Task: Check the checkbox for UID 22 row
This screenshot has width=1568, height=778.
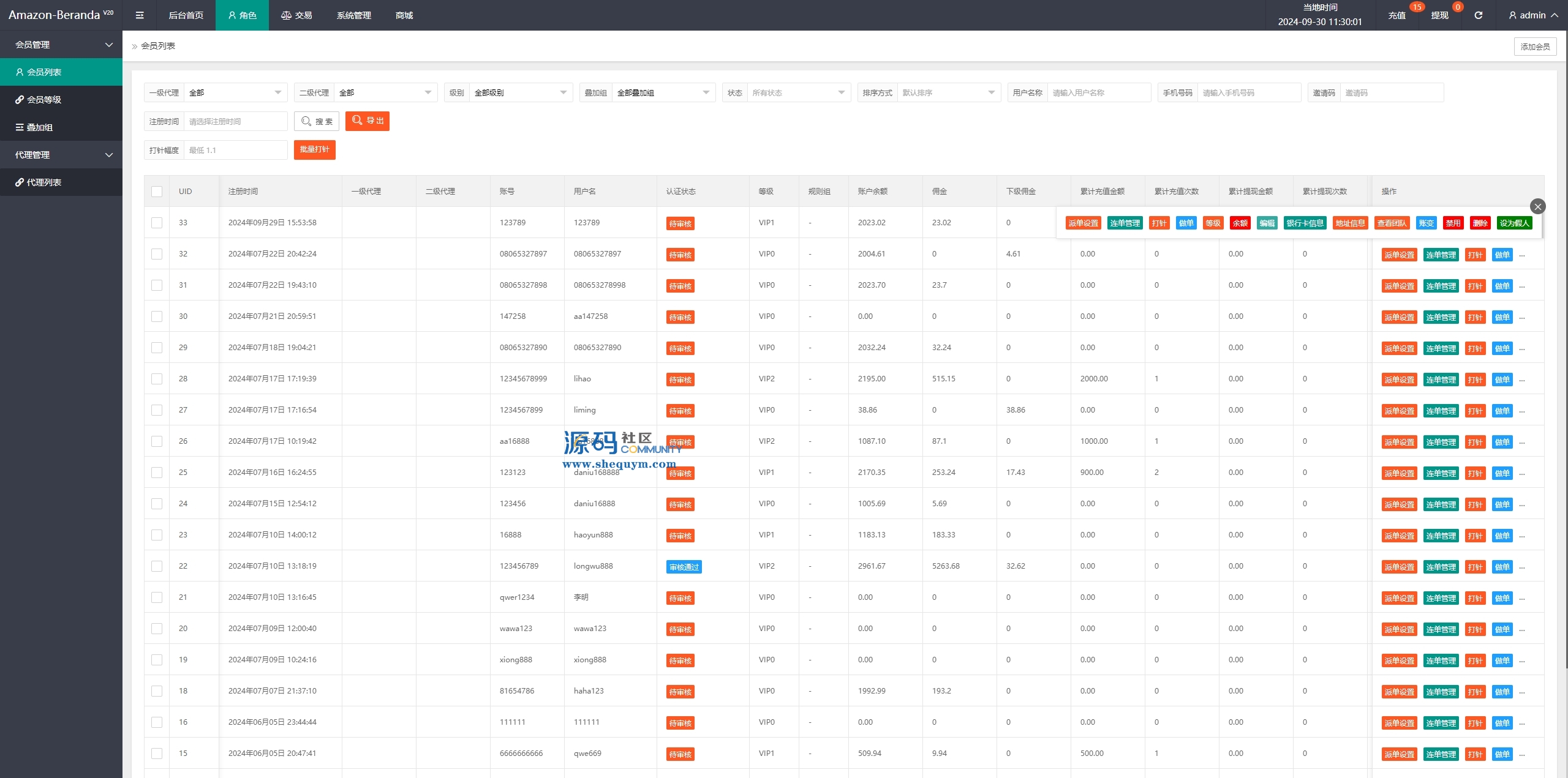Action: coord(157,566)
